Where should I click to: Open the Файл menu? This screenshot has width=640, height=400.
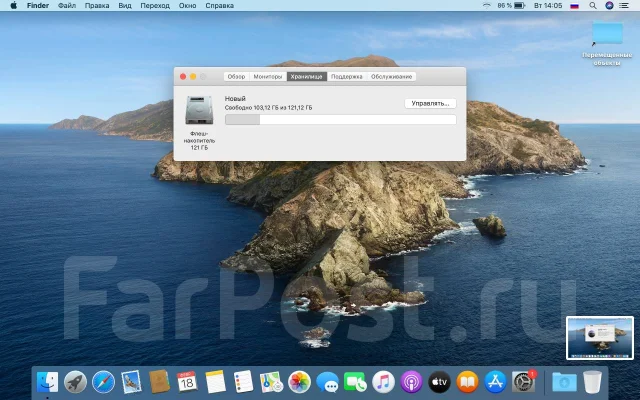tap(67, 6)
